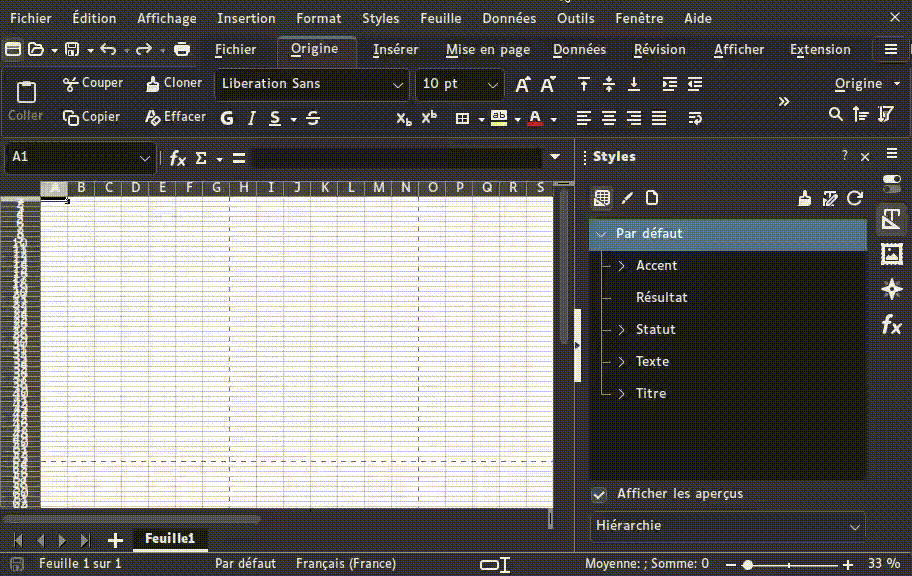Click the Effacer formatting button
Viewport: 912px width, 576px height.
point(175,118)
